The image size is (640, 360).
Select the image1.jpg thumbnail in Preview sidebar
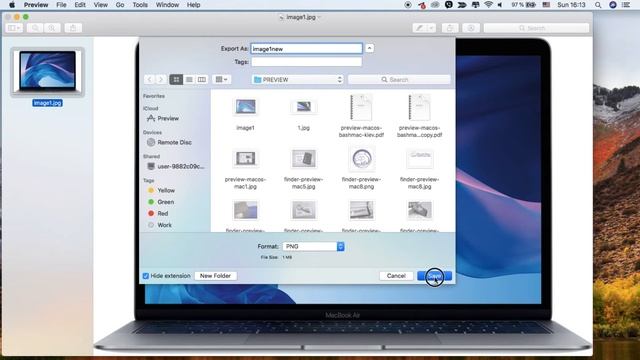47,71
